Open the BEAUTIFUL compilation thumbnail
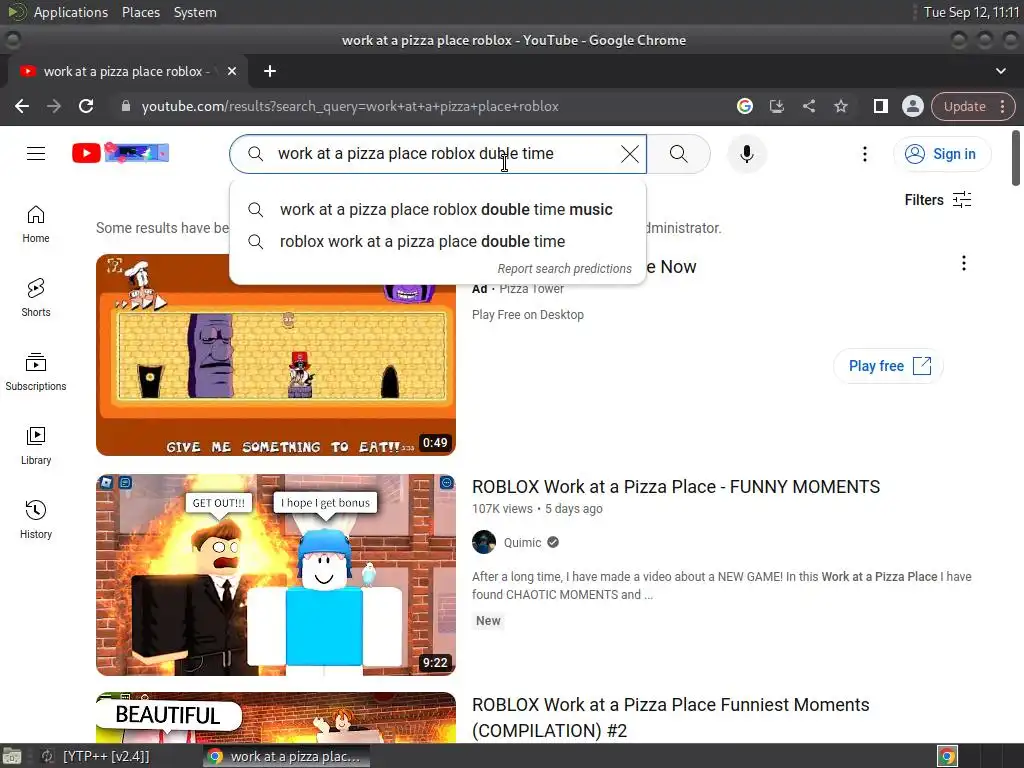Viewport: 1024px width, 768px height. (276, 717)
